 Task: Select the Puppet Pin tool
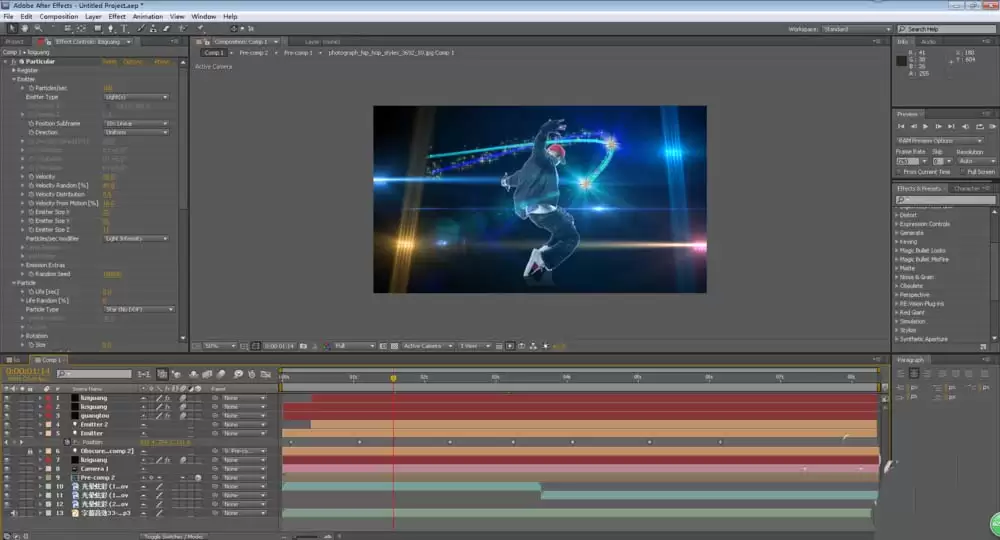(200, 29)
